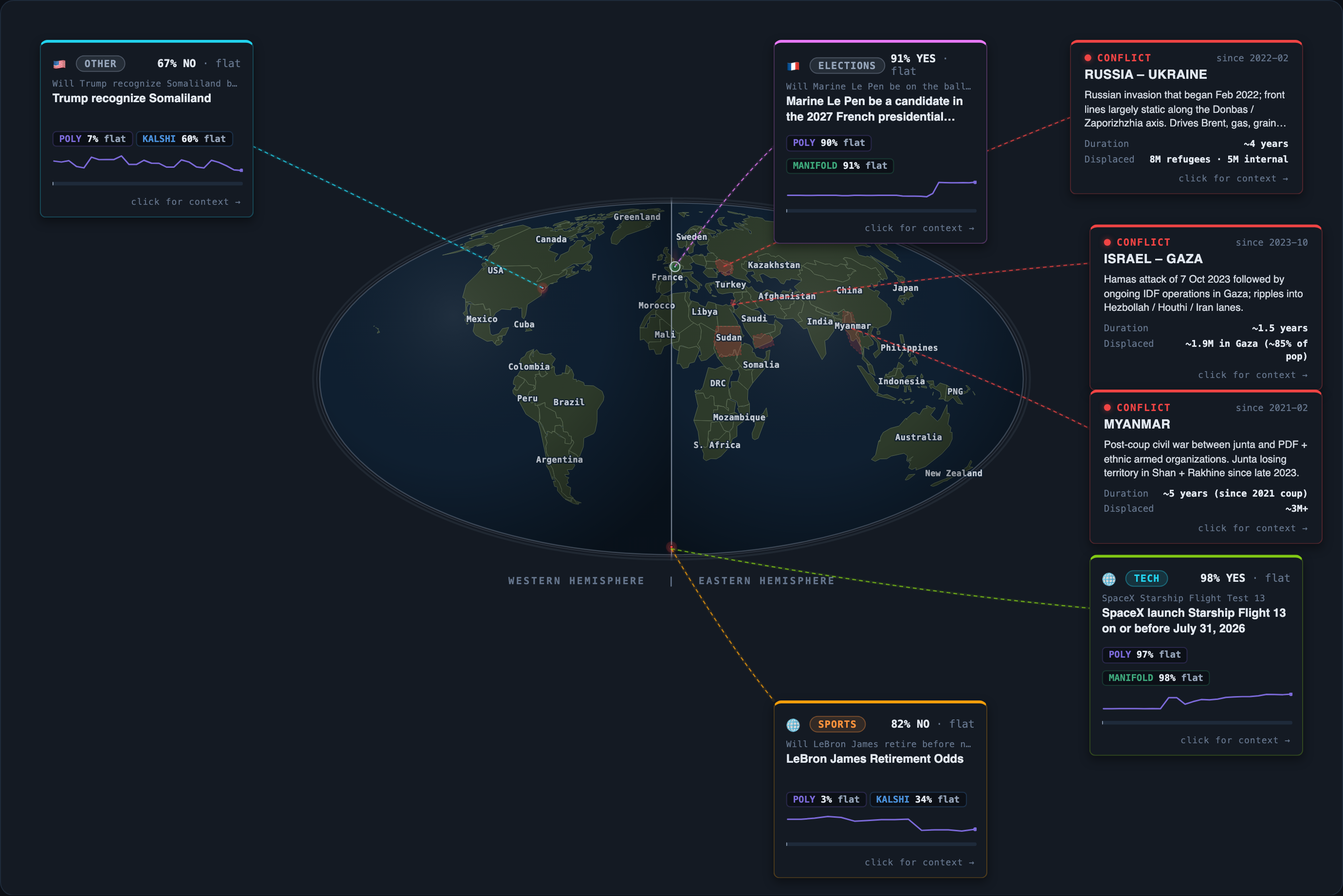Click the 'Trump recognize Somaliland' title
Image resolution: width=1343 pixels, height=896 pixels.
point(132,98)
